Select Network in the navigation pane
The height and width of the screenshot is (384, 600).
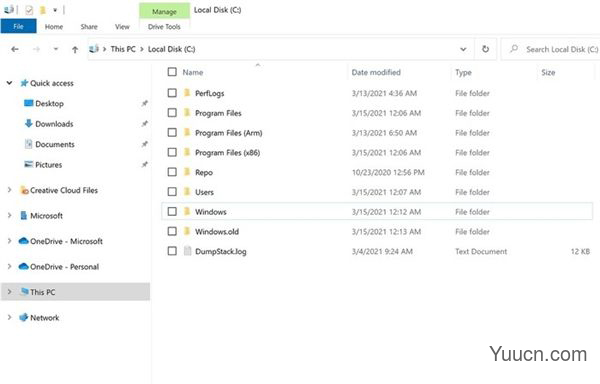(x=44, y=317)
